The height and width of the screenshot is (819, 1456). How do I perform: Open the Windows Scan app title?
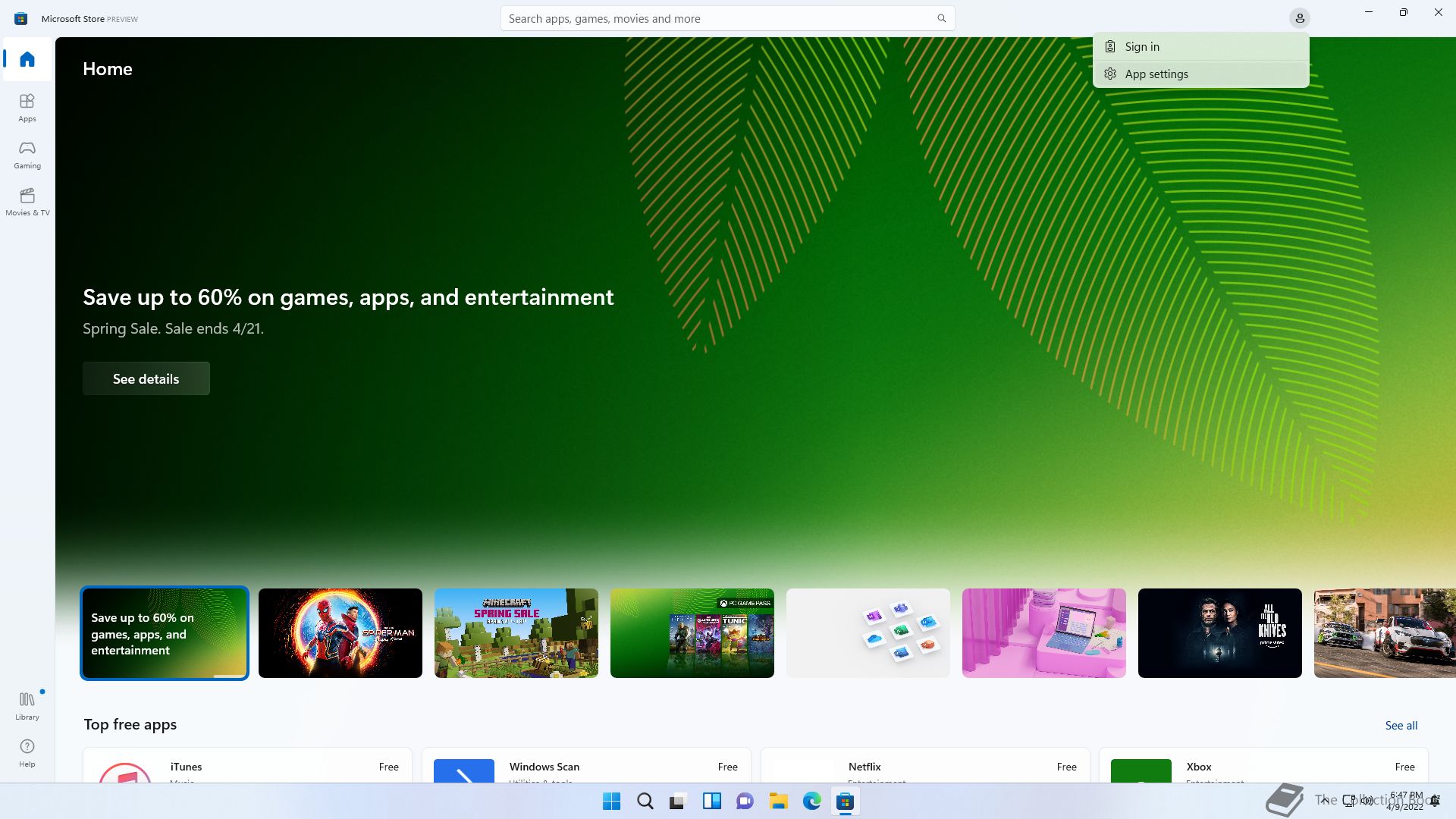pyautogui.click(x=544, y=767)
